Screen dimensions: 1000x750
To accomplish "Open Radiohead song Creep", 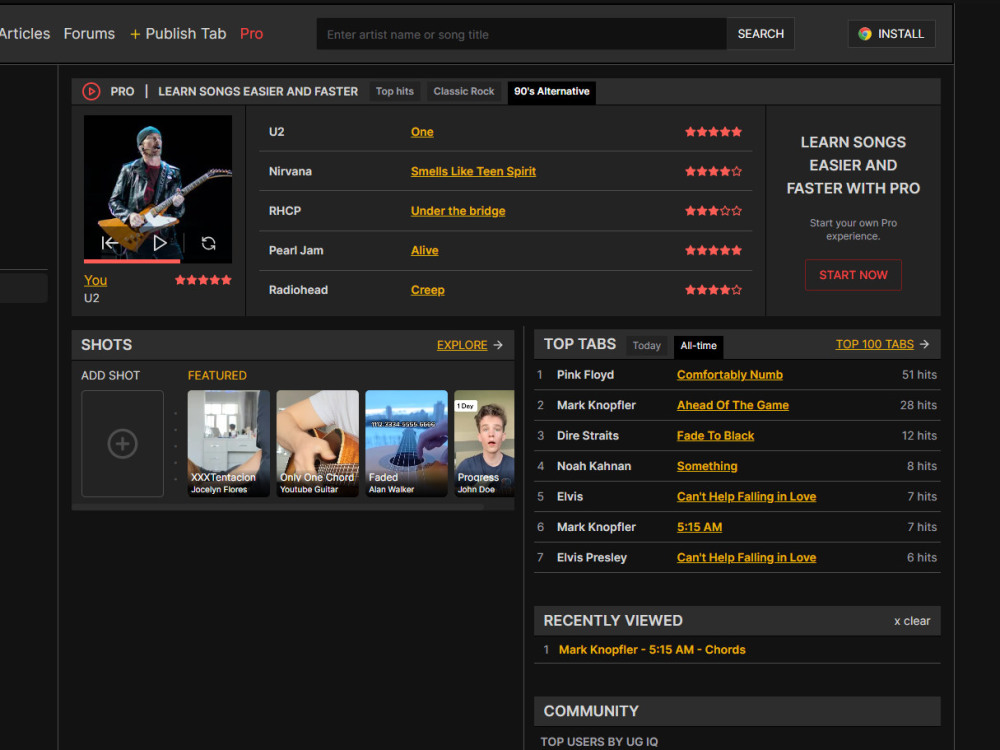I will [427, 290].
